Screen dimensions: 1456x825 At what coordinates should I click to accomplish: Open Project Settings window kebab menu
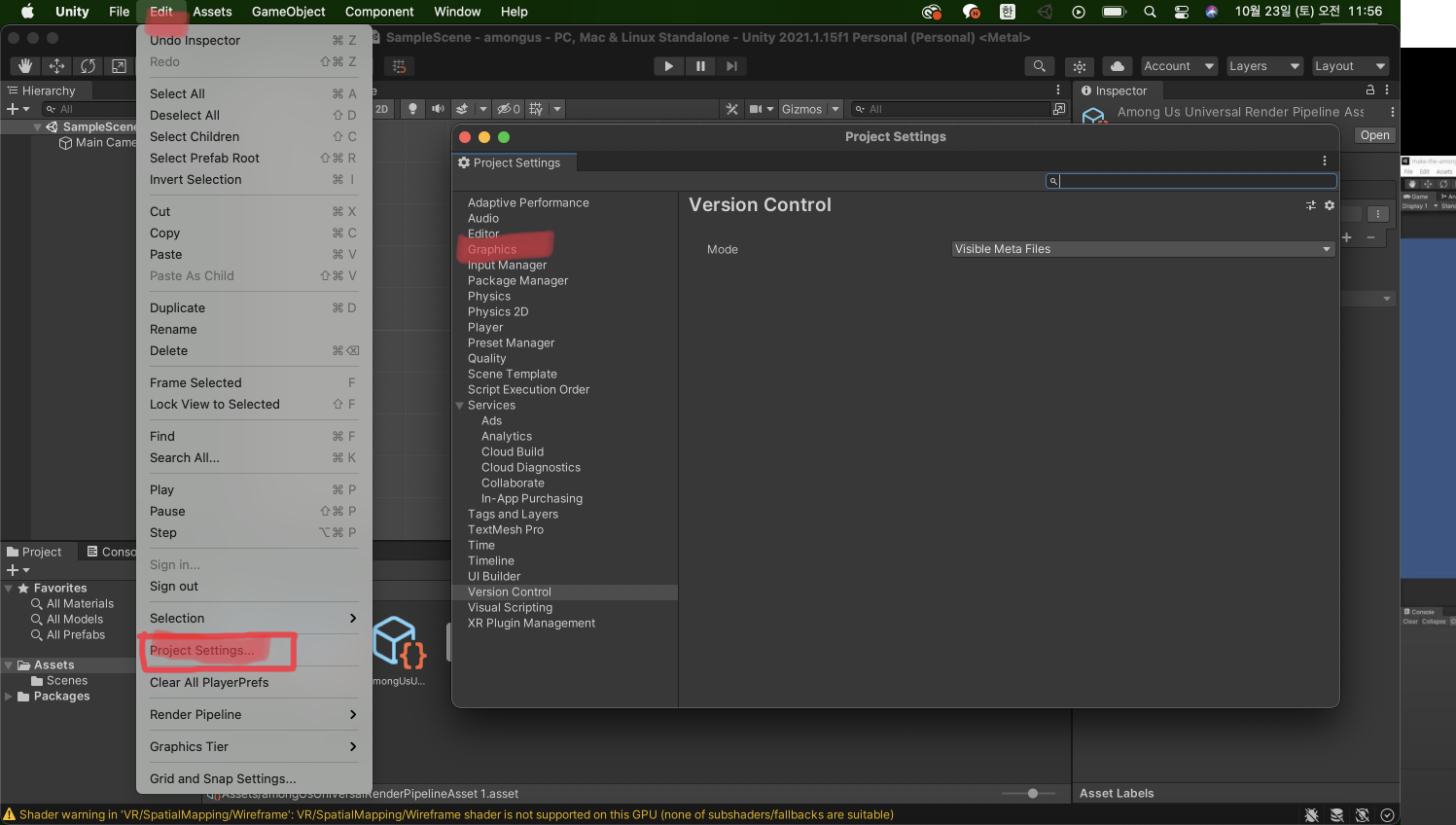coord(1324,161)
